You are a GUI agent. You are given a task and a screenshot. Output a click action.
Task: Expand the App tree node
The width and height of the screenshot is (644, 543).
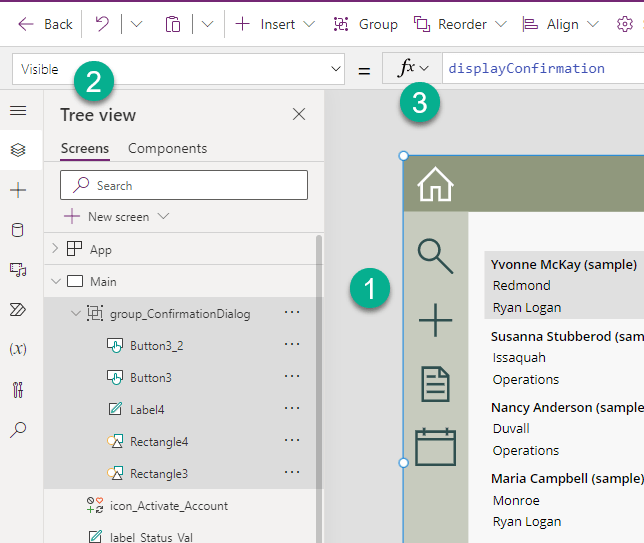55,248
